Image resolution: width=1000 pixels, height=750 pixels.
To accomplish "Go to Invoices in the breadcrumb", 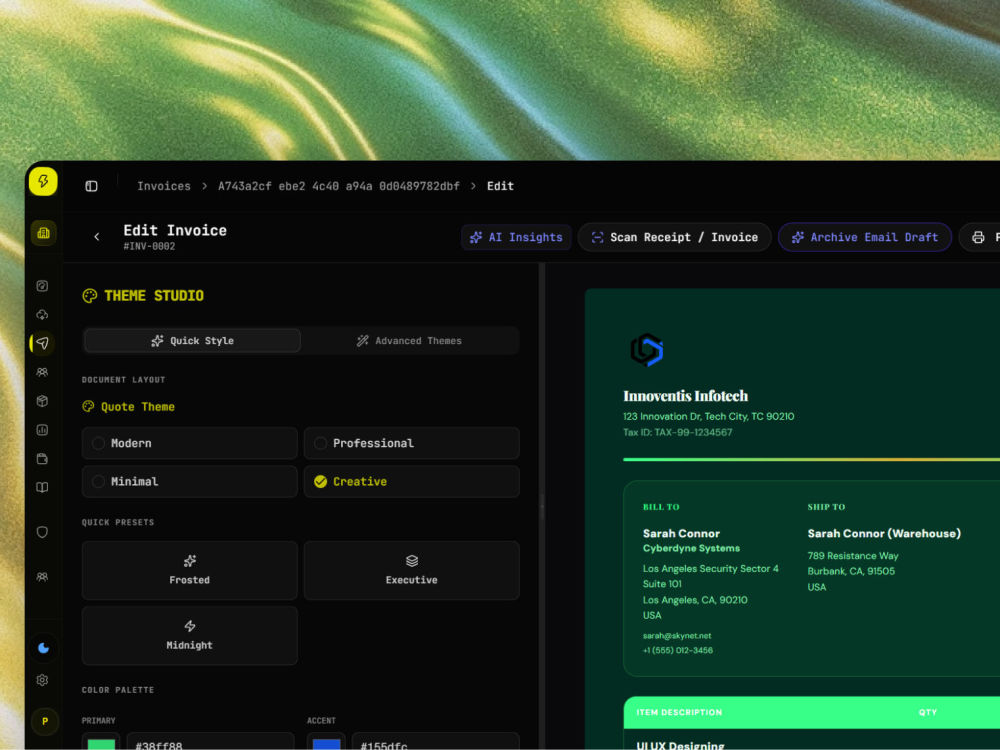I will [164, 186].
